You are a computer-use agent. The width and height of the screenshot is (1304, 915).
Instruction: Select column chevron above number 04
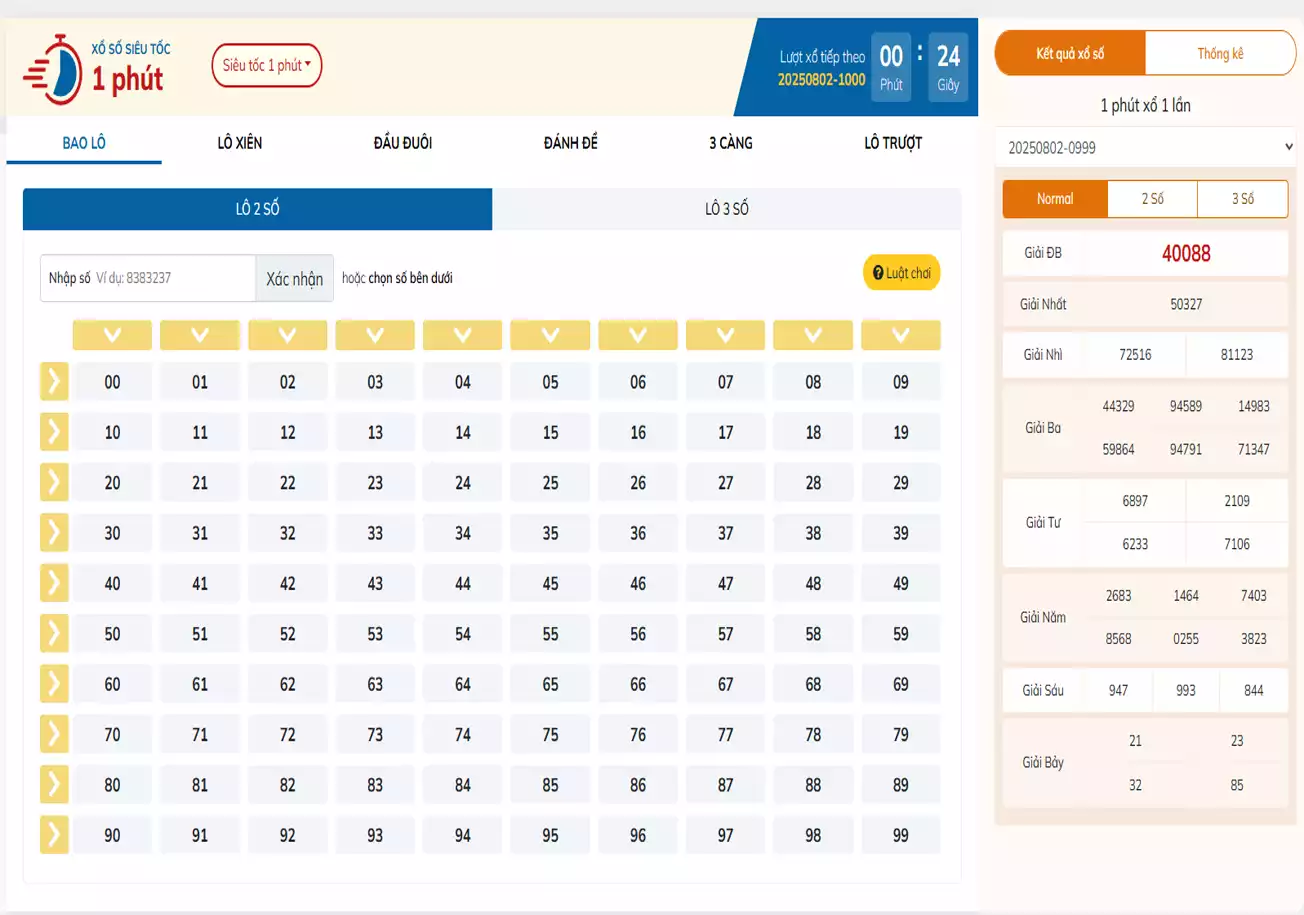(463, 335)
